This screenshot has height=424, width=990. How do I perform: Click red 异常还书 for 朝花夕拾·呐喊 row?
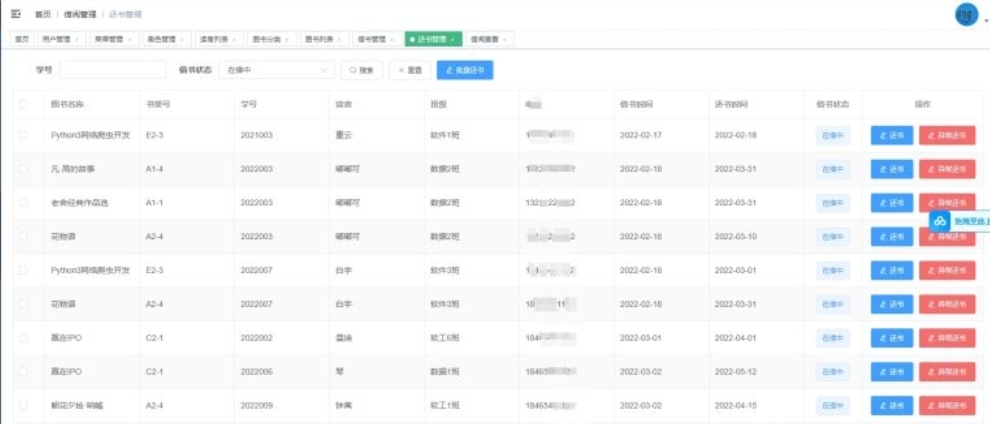[946, 405]
